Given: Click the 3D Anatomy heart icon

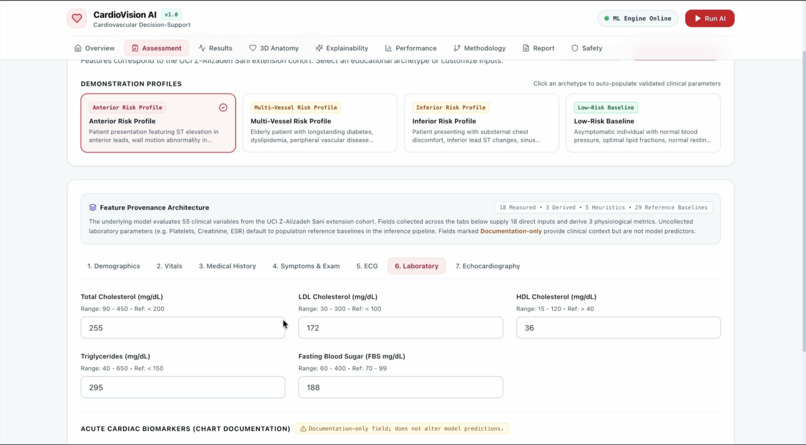Looking at the screenshot, I should tap(252, 48).
